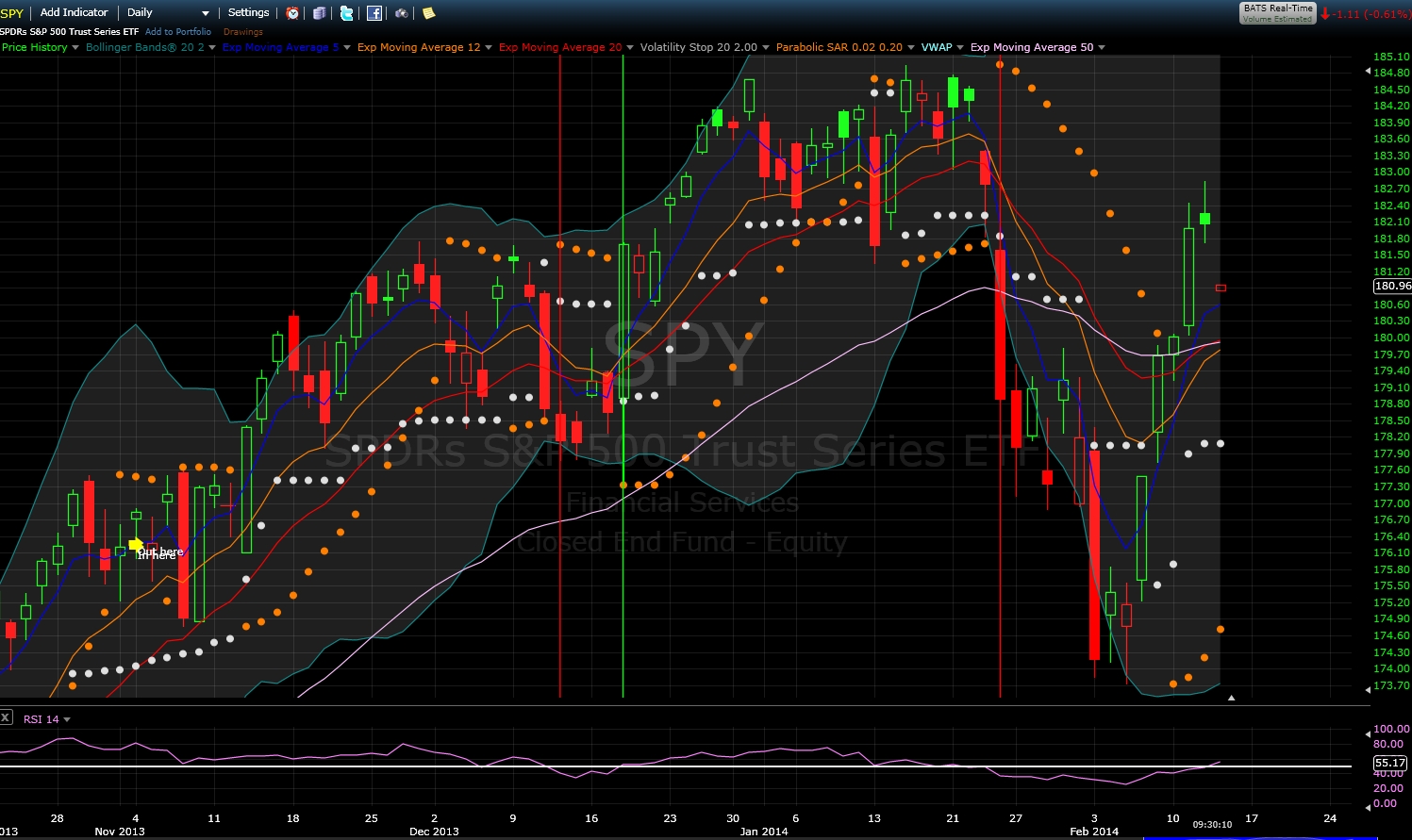This screenshot has width=1412, height=840.
Task: Click the camera snapshot icon
Action: click(x=402, y=13)
